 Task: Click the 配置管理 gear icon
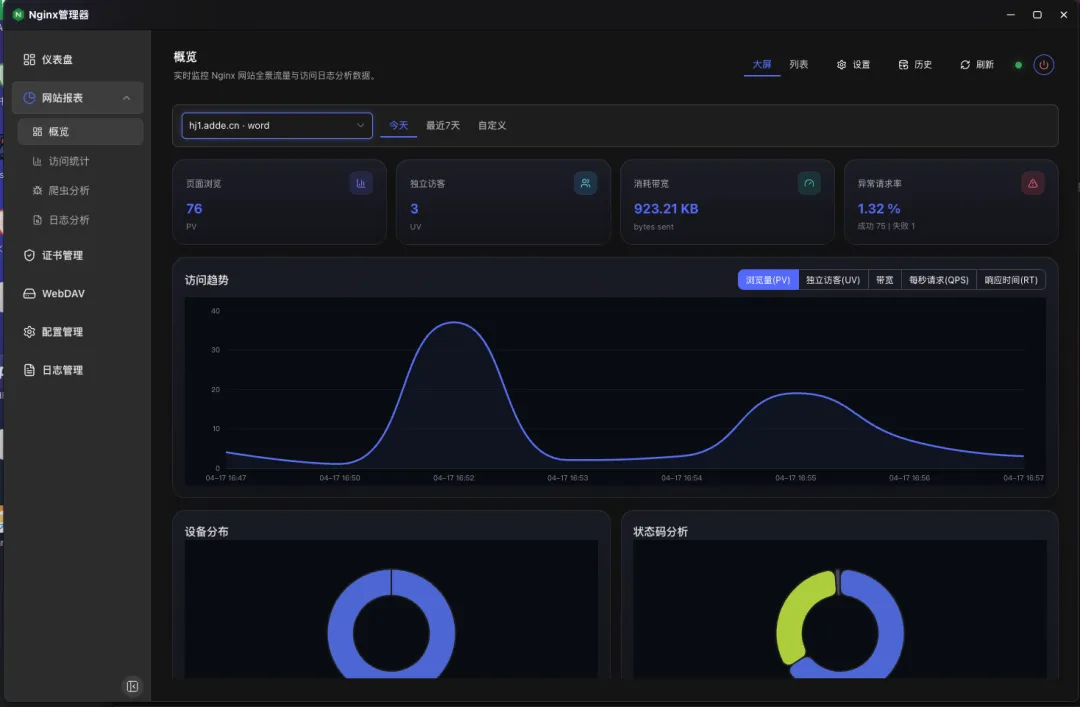(29, 331)
